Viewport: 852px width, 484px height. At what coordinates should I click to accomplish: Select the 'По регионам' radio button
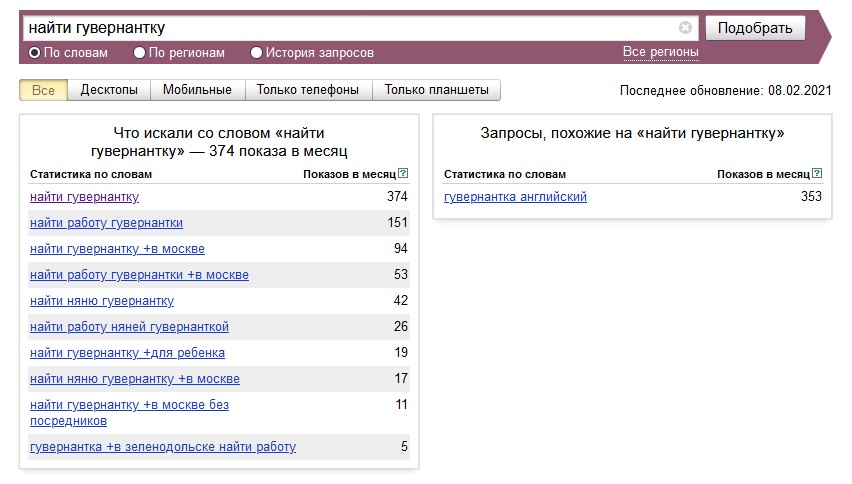click(140, 53)
